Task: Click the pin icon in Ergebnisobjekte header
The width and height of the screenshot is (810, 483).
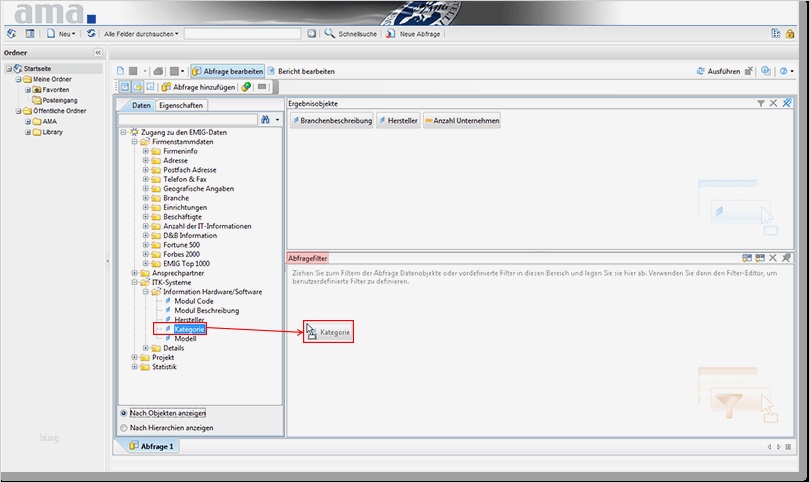Action: (x=787, y=103)
